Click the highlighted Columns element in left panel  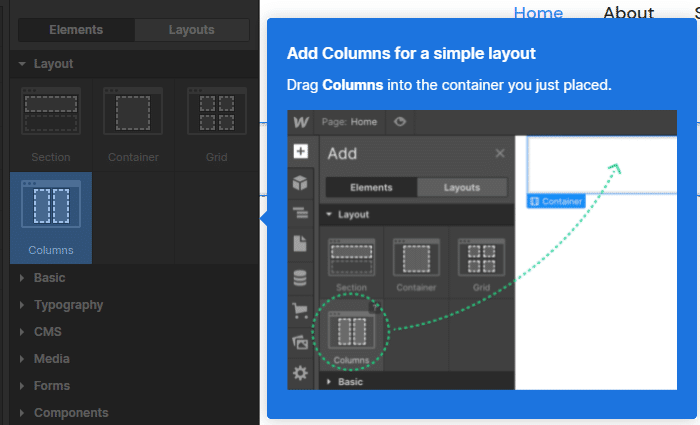click(51, 217)
